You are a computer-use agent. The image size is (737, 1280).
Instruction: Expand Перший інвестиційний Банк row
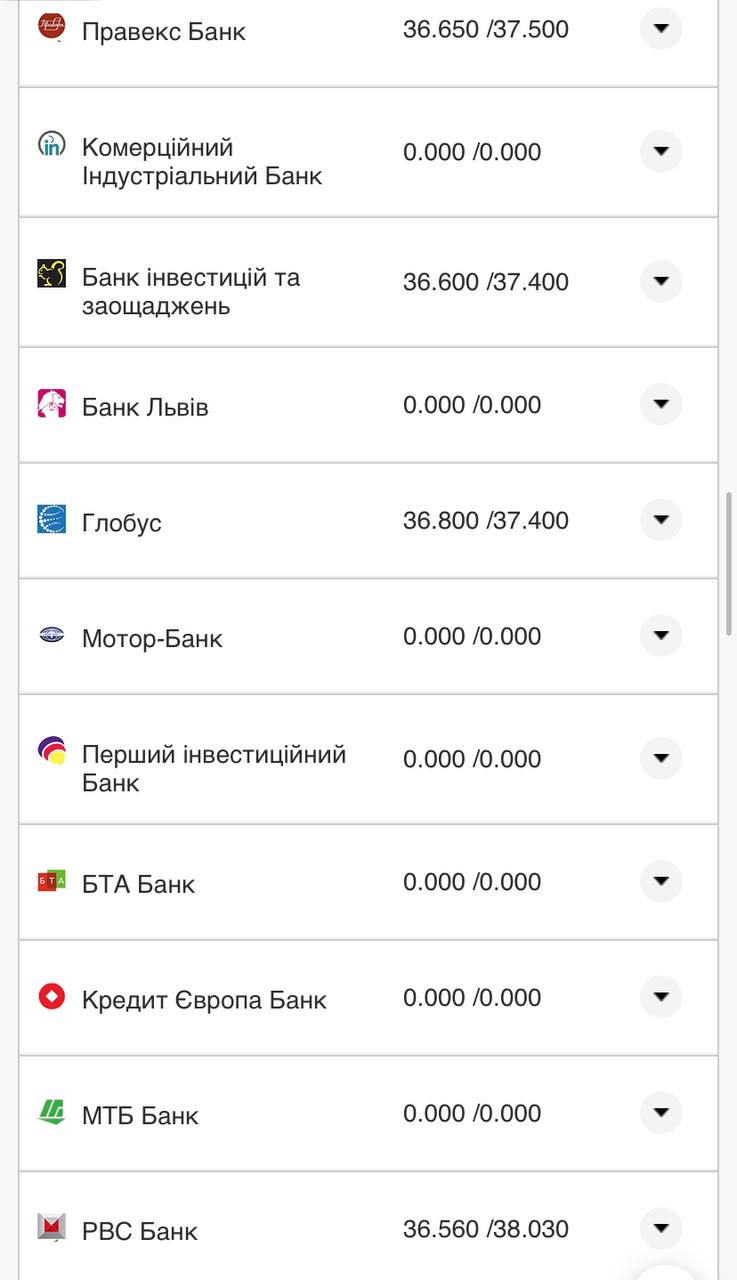click(660, 759)
